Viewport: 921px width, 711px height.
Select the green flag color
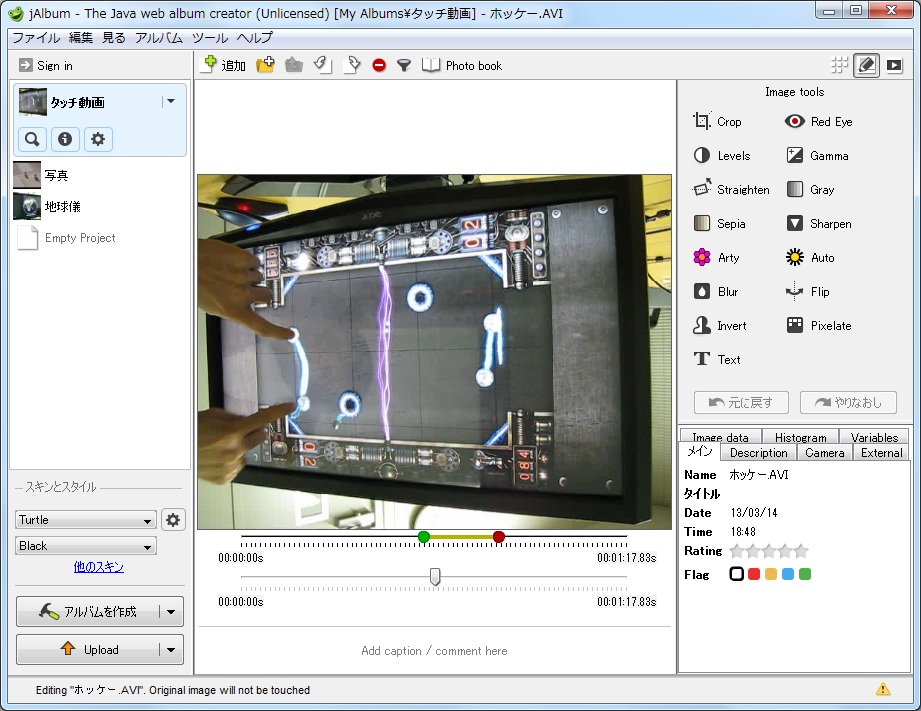pos(805,574)
